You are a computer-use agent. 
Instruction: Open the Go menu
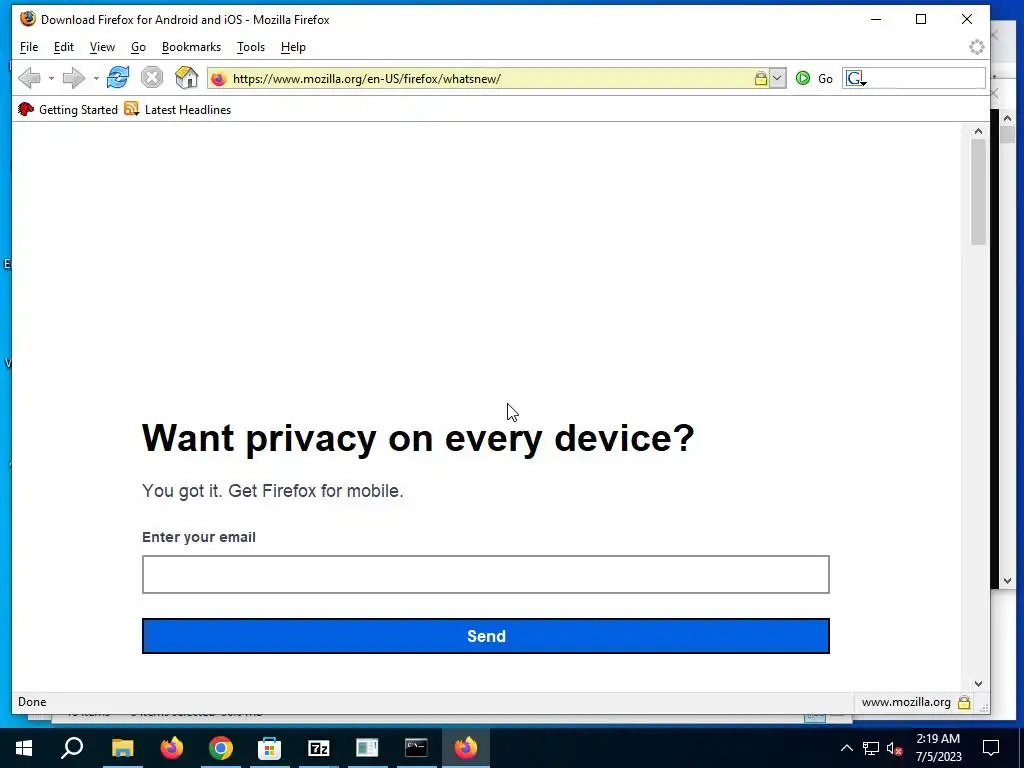(138, 47)
